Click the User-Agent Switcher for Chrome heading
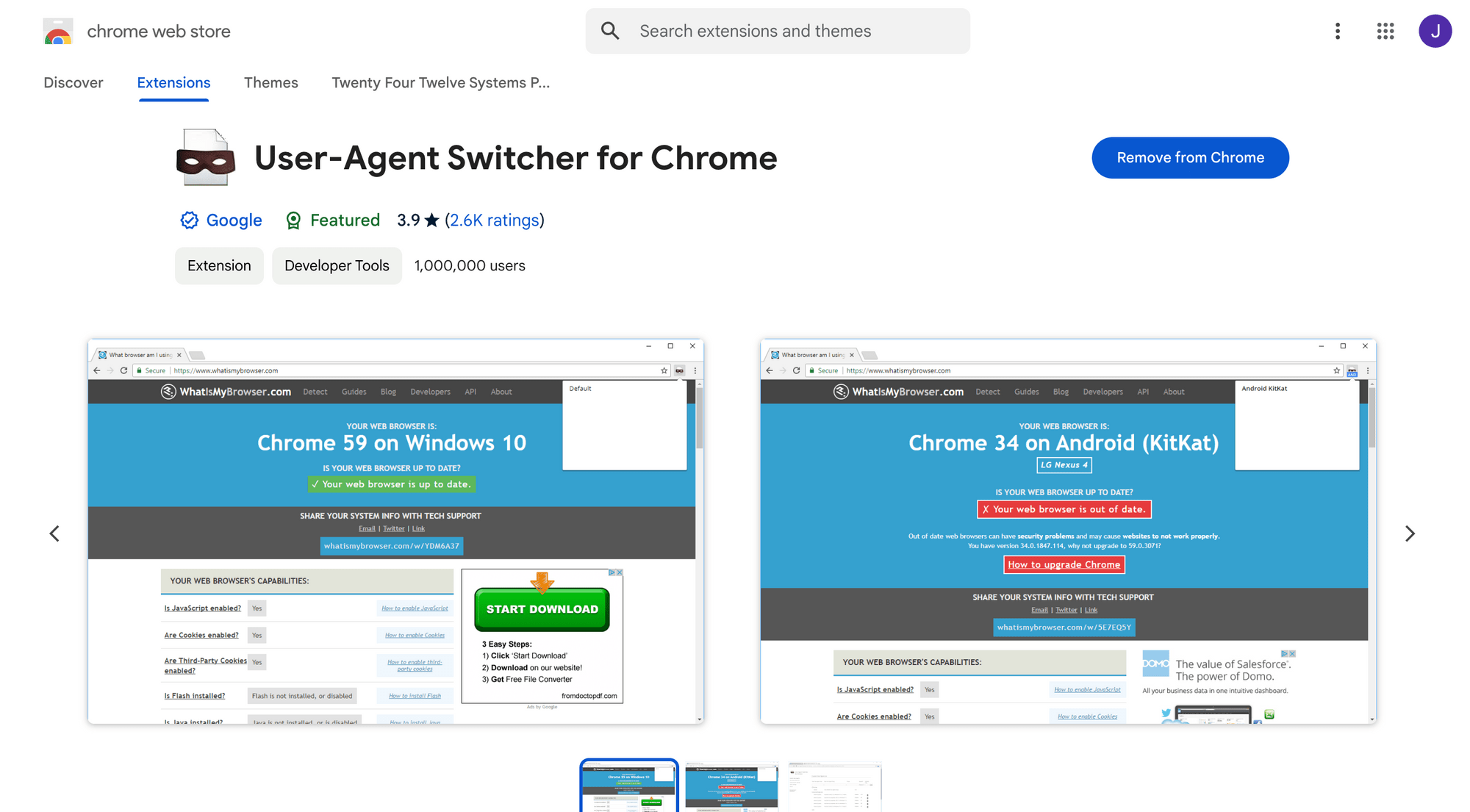 [515, 157]
